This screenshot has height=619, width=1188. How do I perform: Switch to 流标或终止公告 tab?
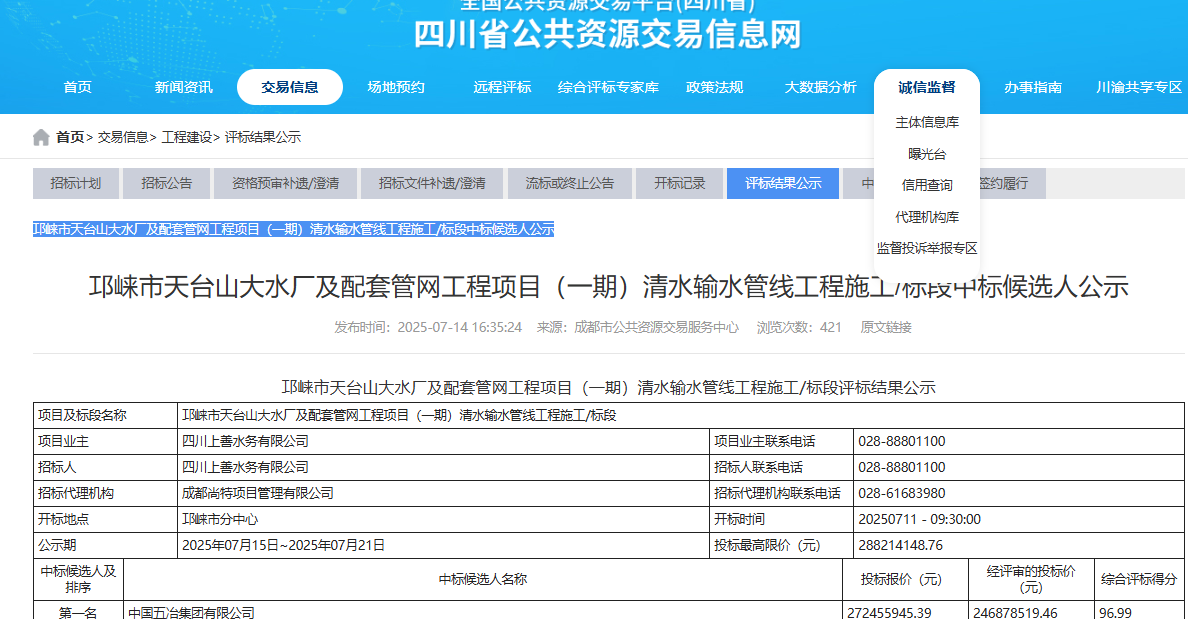(x=570, y=183)
